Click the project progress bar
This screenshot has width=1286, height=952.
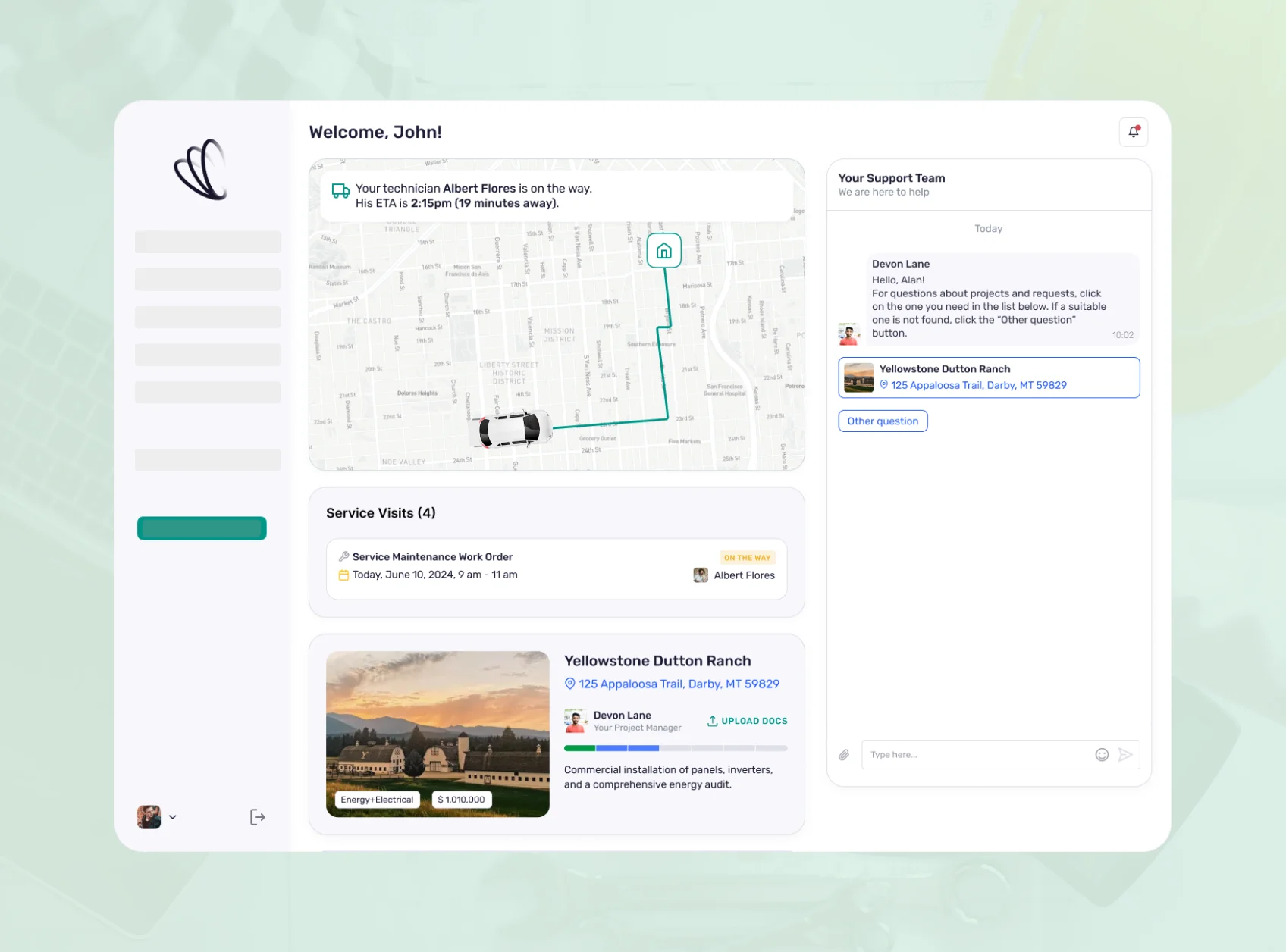(x=676, y=748)
